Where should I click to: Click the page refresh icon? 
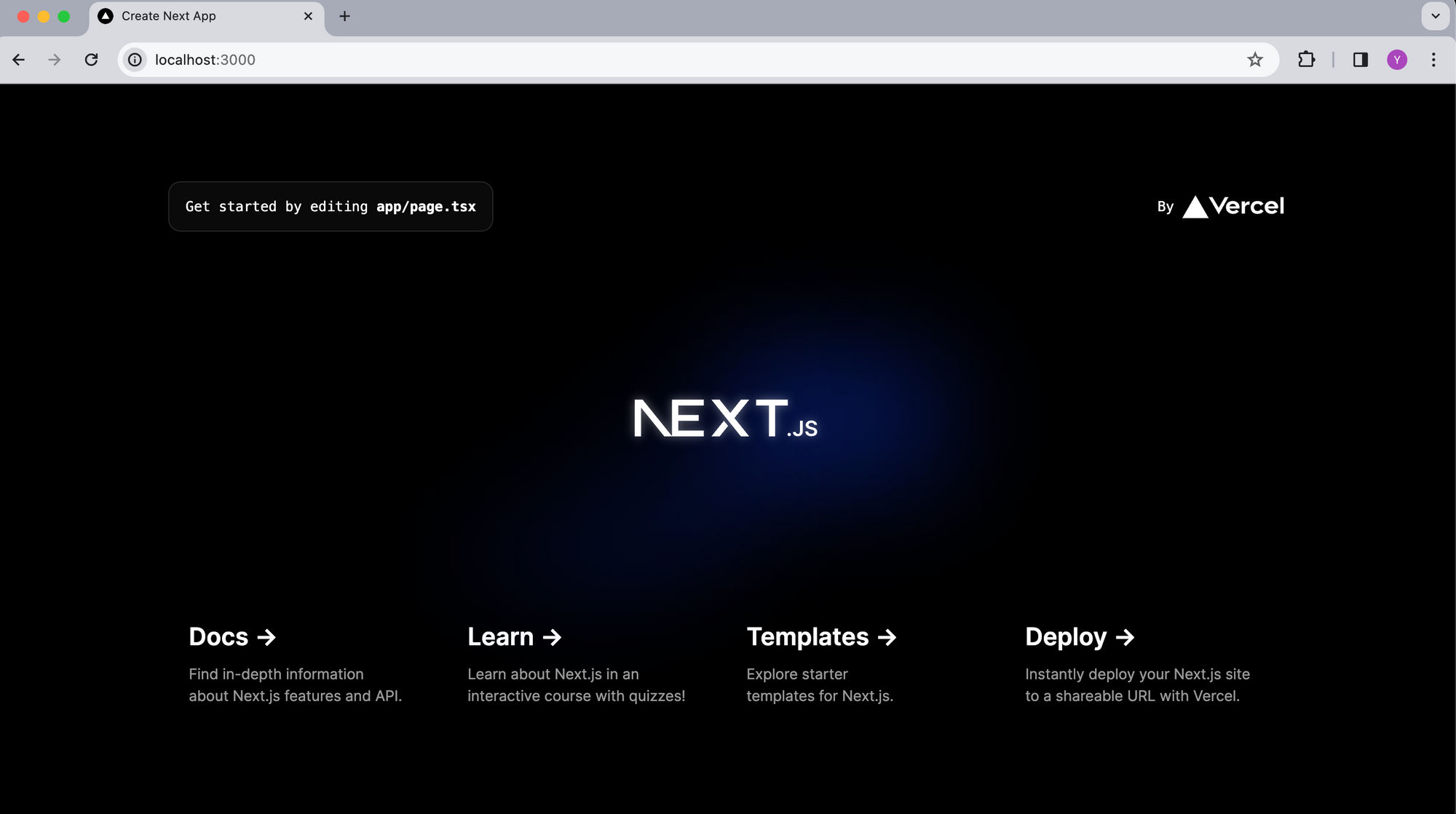coord(90,59)
